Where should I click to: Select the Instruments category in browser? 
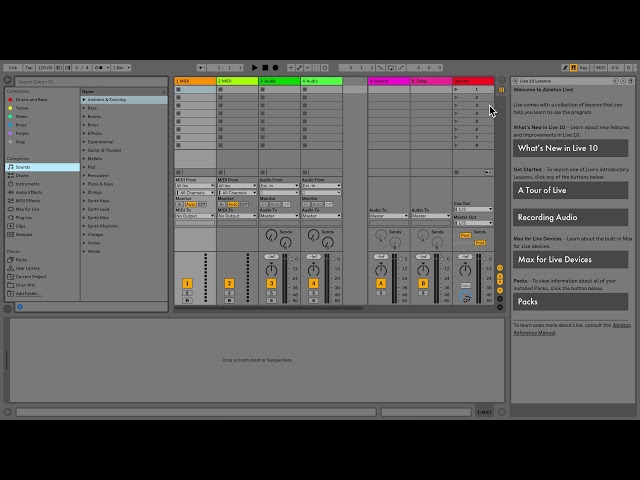[42, 184]
